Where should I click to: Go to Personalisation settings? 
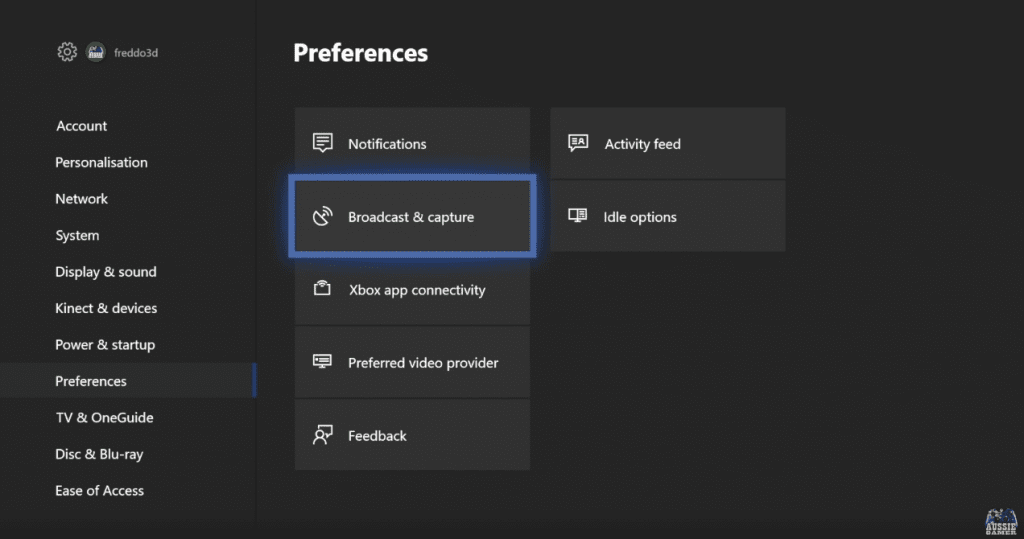101,163
